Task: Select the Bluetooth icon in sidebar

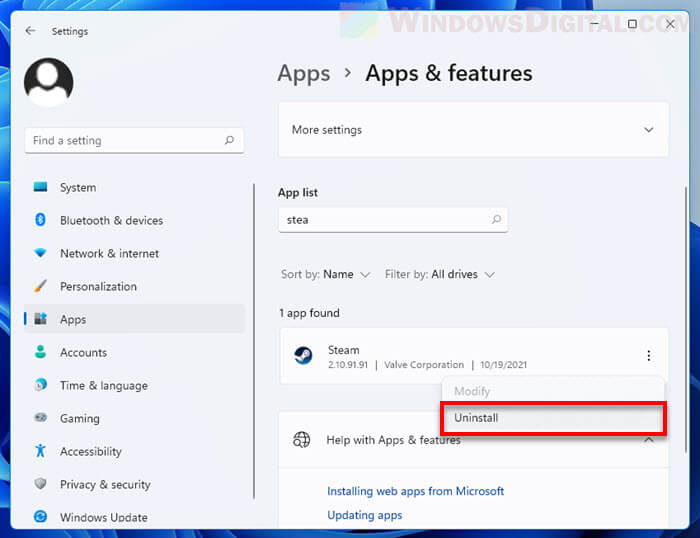Action: point(40,220)
